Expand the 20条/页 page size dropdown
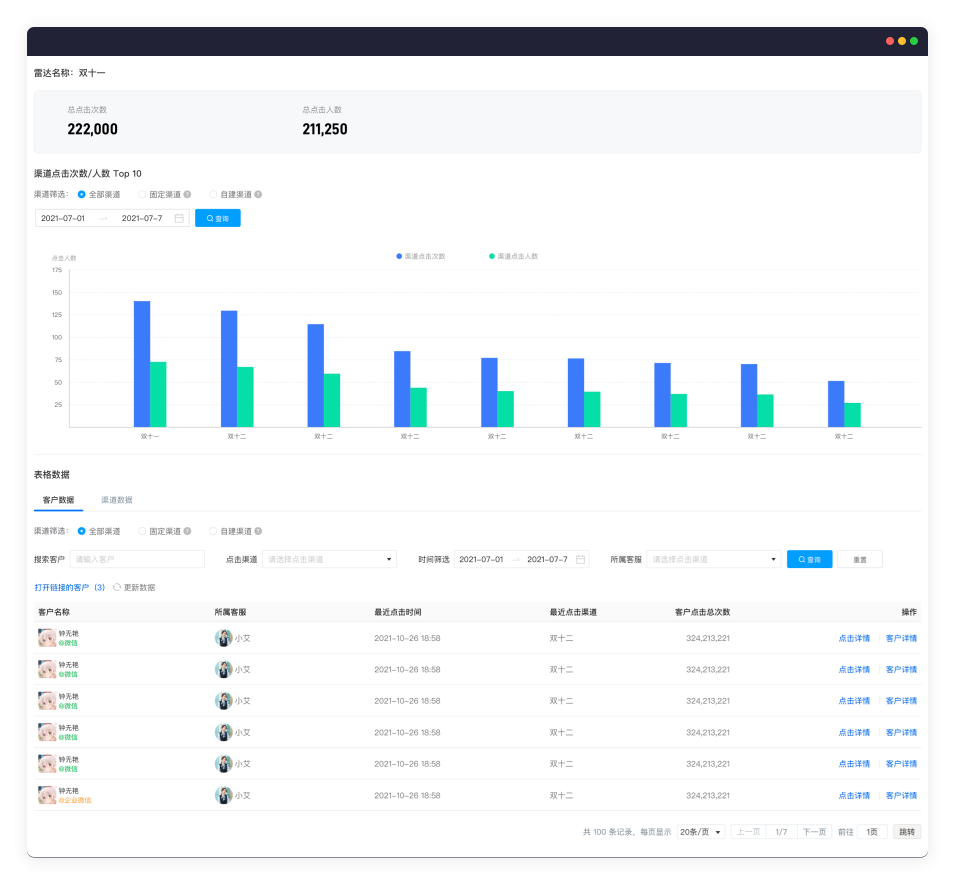The width and height of the screenshot is (955, 885). click(701, 832)
